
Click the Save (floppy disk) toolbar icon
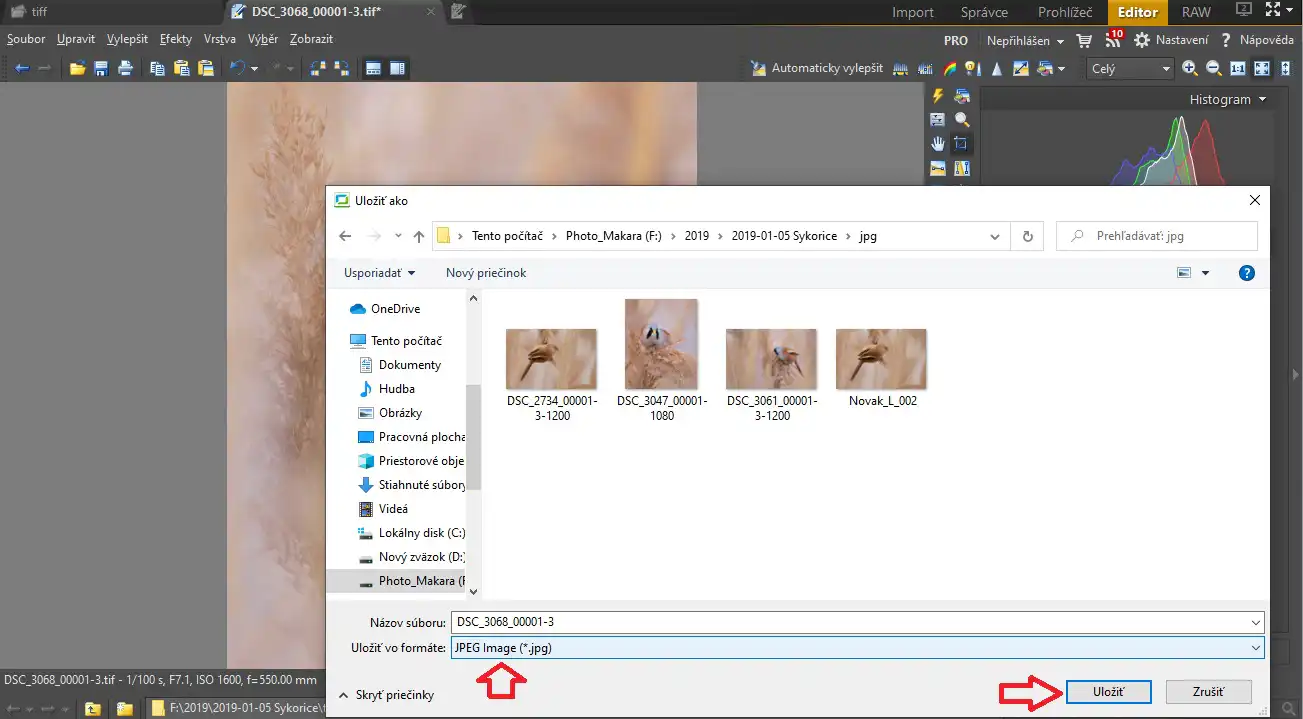coord(101,69)
